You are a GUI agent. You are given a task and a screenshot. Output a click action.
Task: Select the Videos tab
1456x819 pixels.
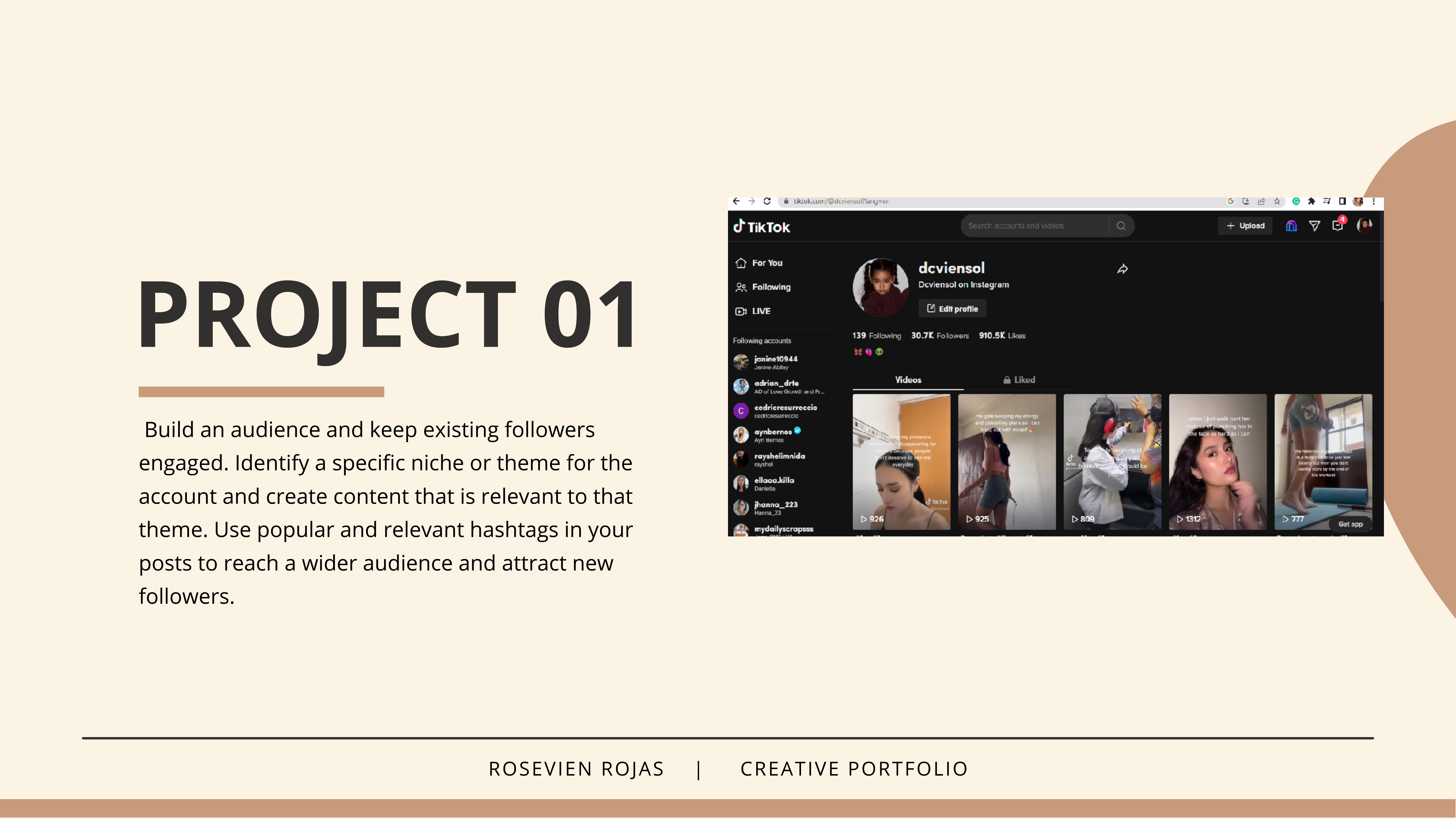(x=908, y=380)
